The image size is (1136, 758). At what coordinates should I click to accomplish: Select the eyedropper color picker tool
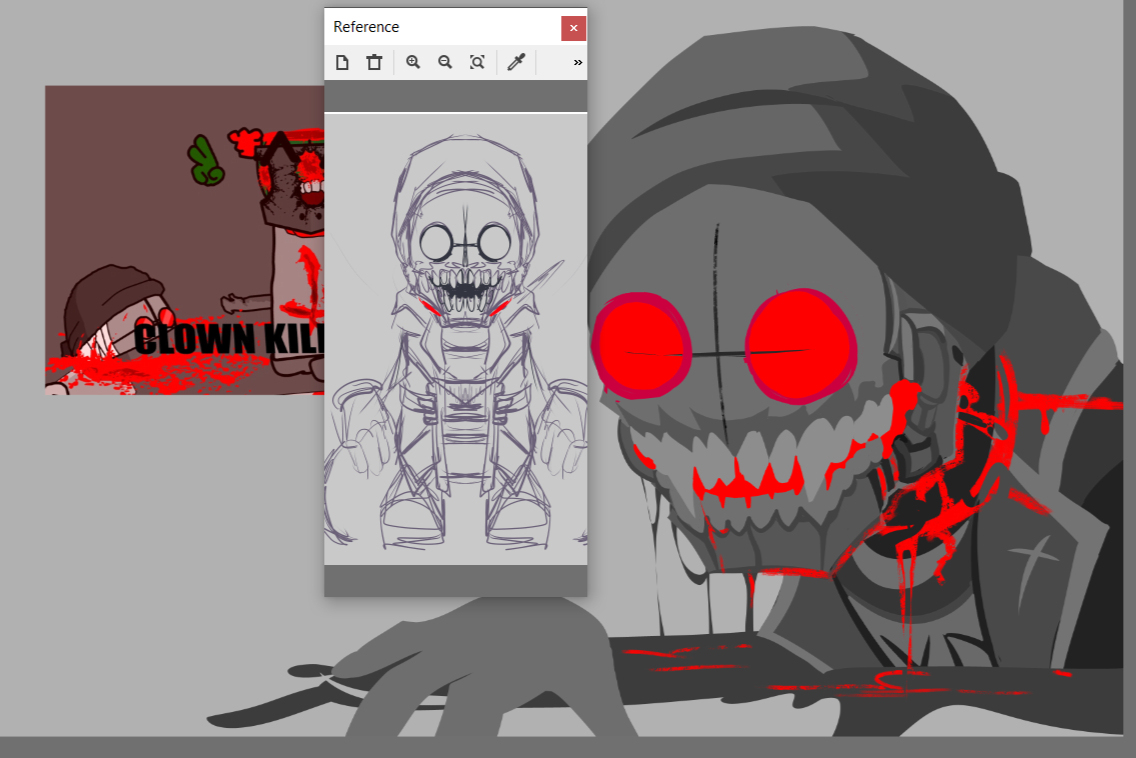coord(516,63)
